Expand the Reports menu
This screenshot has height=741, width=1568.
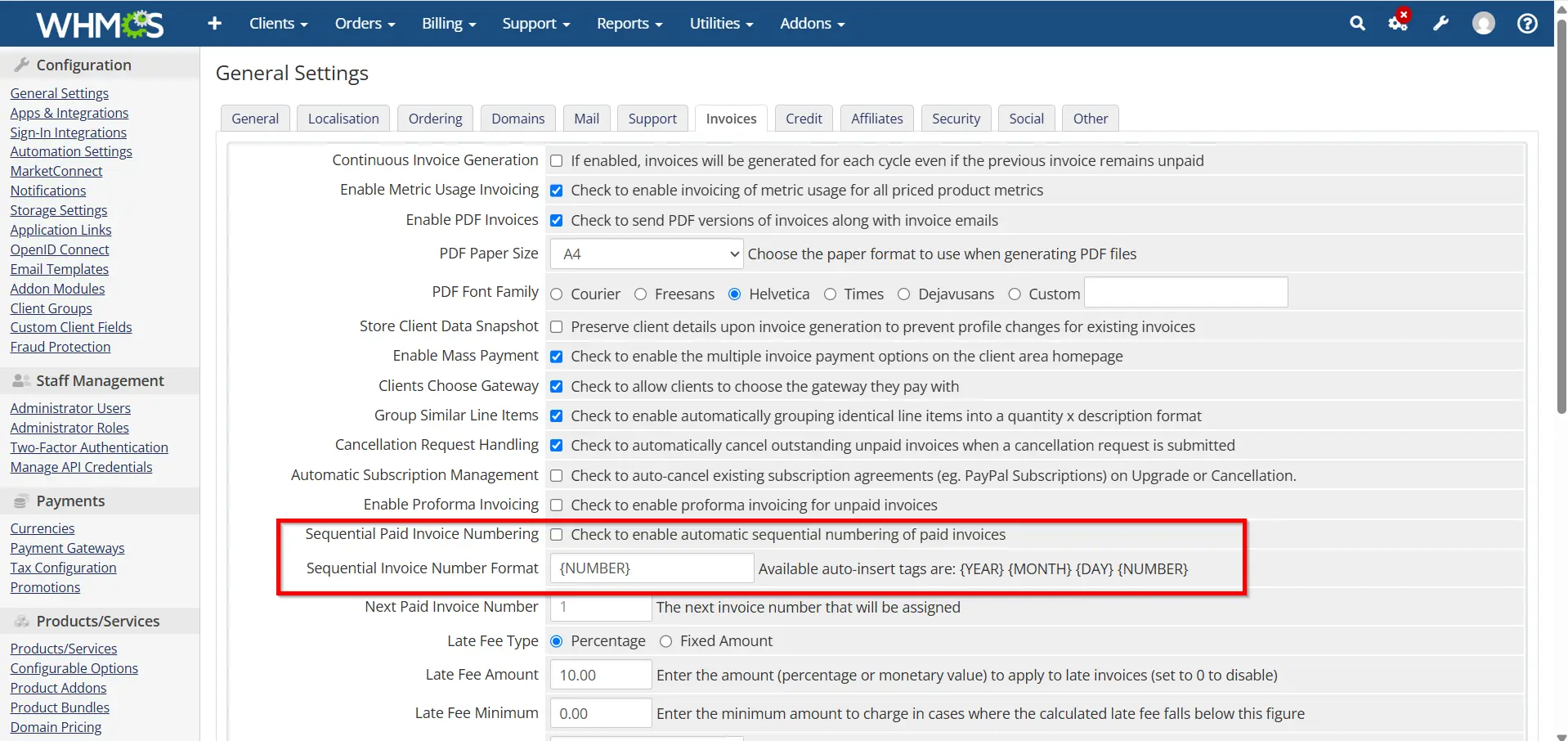click(x=629, y=24)
